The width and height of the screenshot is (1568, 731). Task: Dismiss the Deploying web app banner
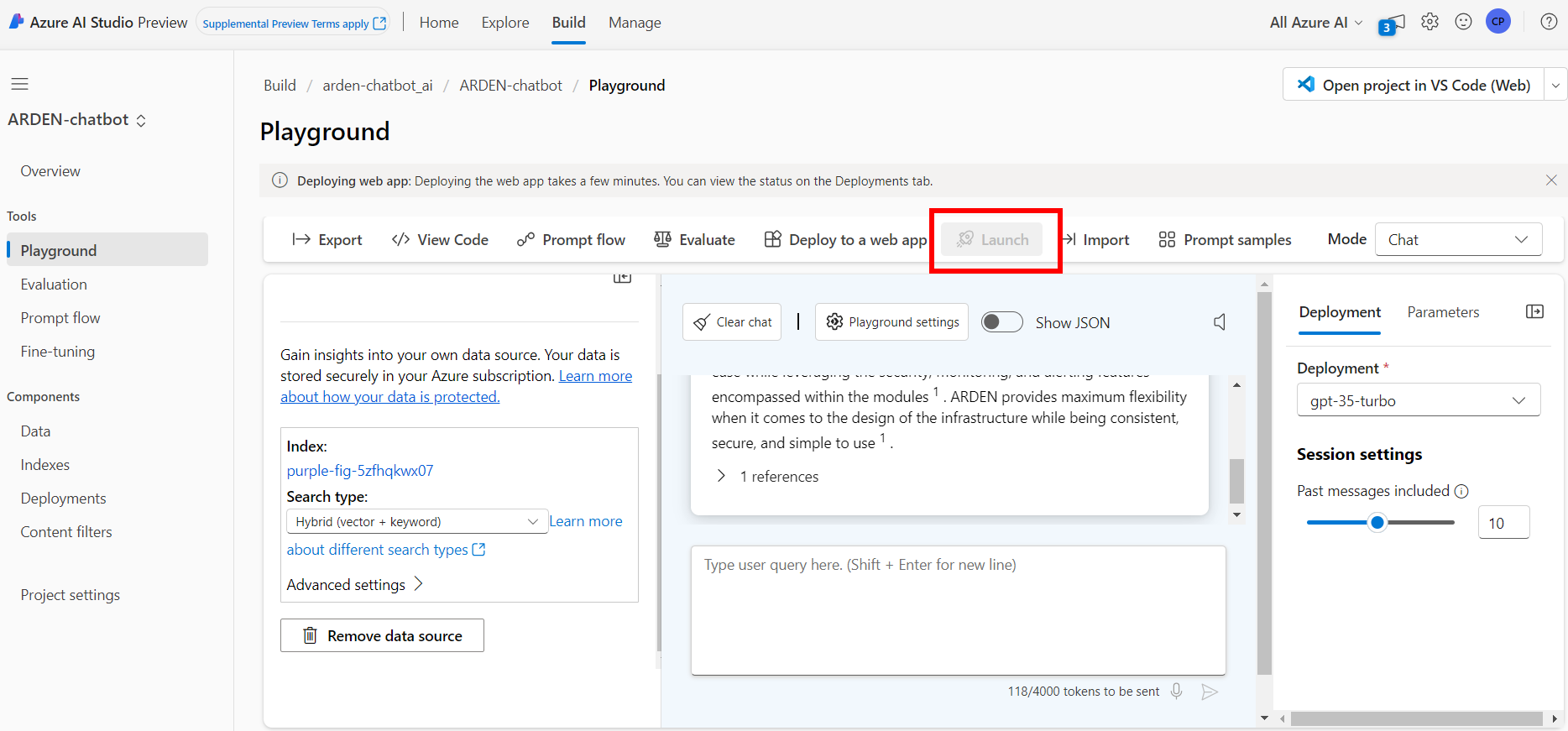point(1551,180)
